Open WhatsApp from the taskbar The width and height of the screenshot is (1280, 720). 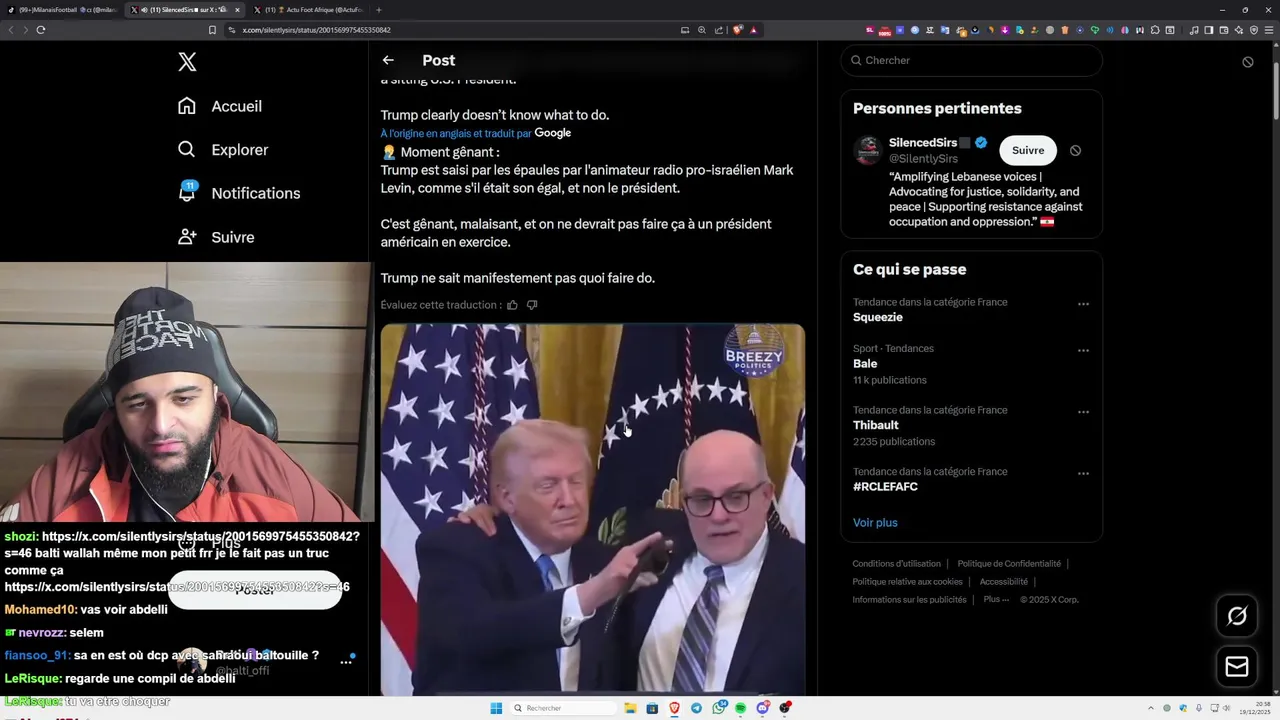pos(719,708)
